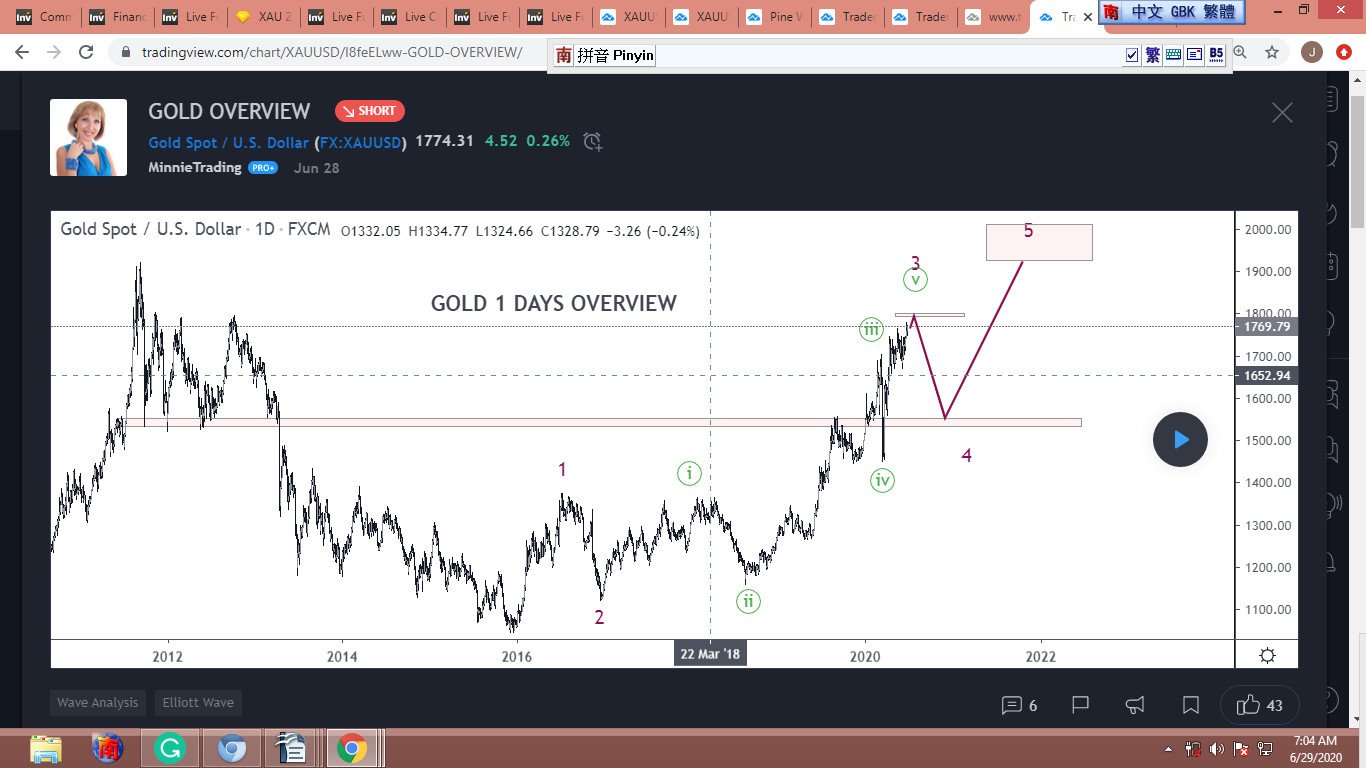Click the IME B5 encoding button

1216,55
